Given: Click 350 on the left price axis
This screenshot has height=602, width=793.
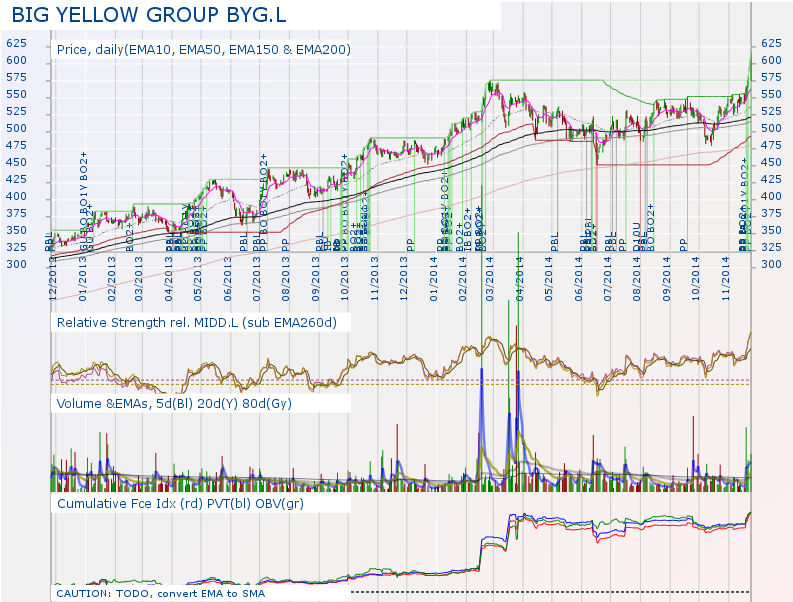Looking at the screenshot, I should (16, 230).
